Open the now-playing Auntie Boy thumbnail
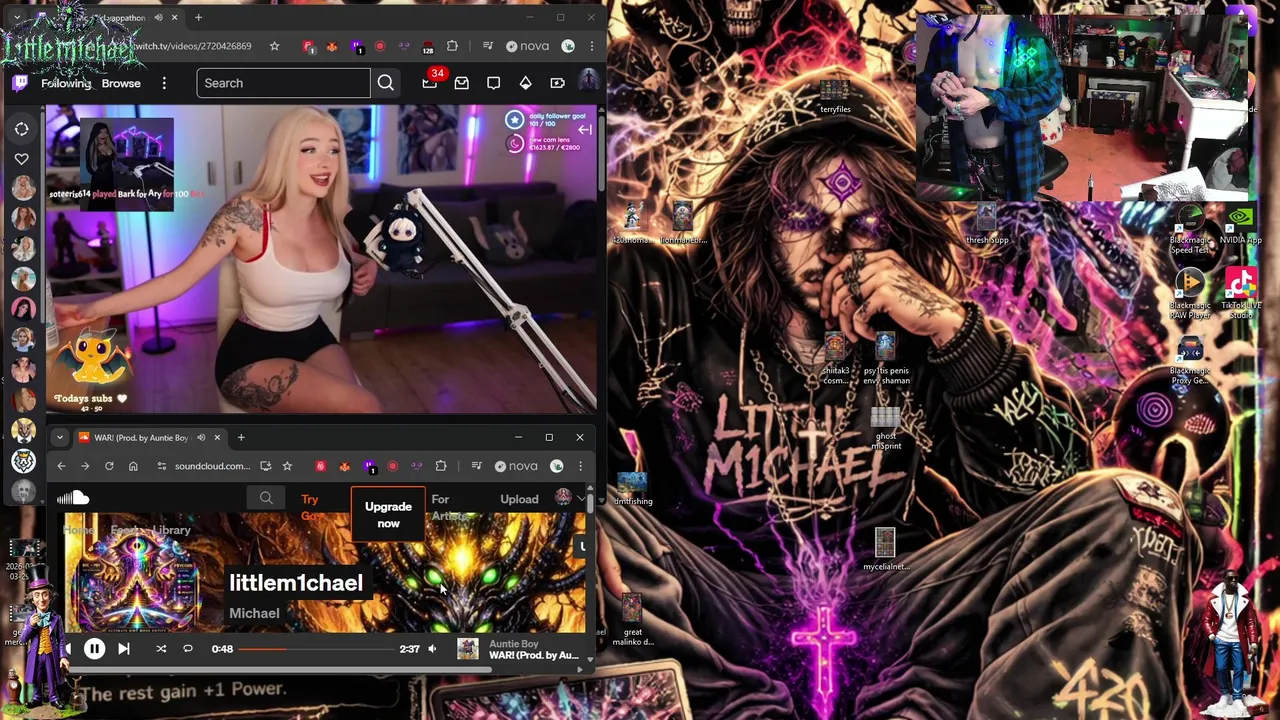This screenshot has height=720, width=1280. click(468, 649)
